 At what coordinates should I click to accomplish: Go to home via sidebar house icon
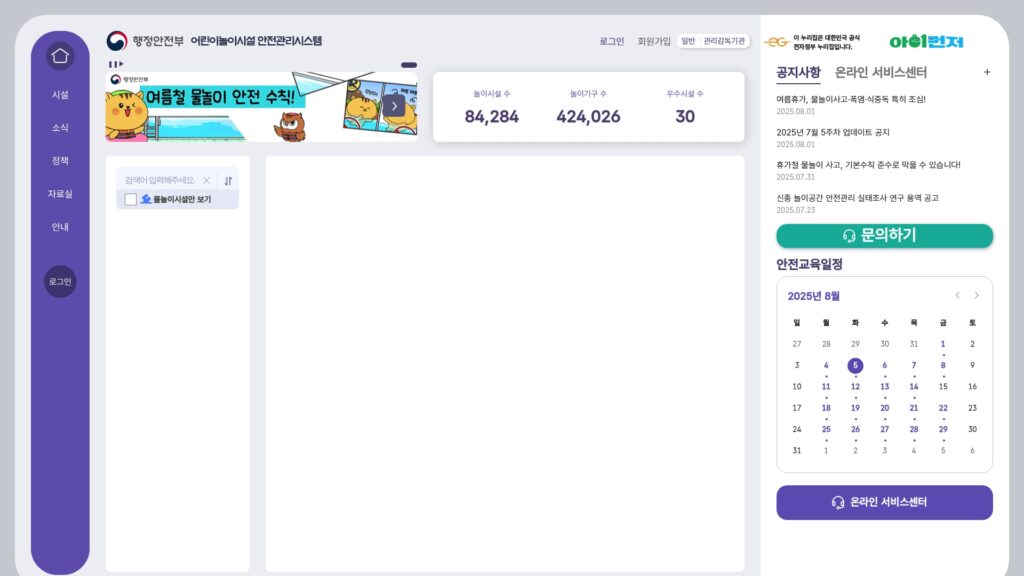(60, 56)
